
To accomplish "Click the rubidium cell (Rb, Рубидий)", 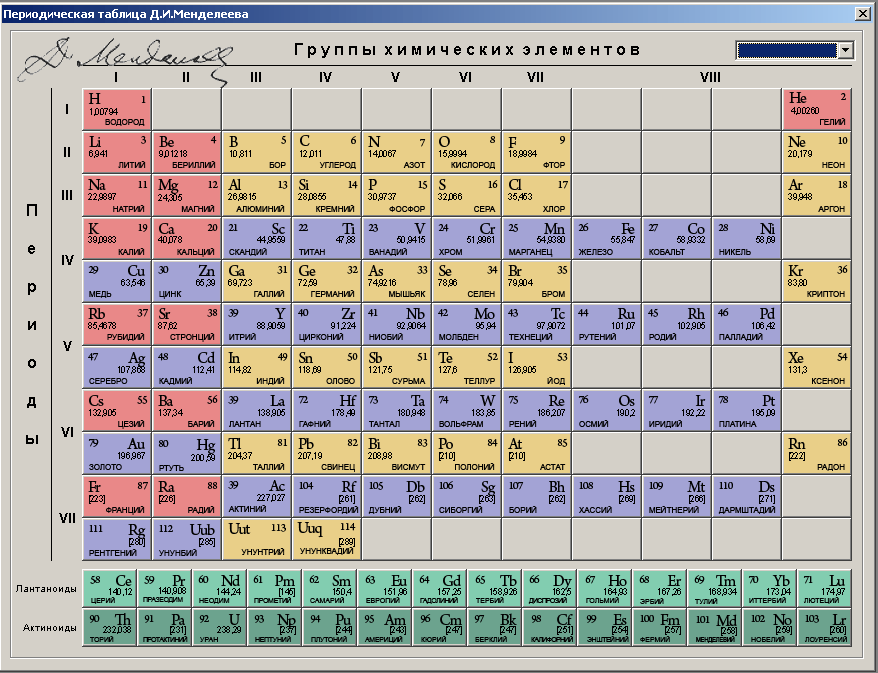I will click(117, 324).
